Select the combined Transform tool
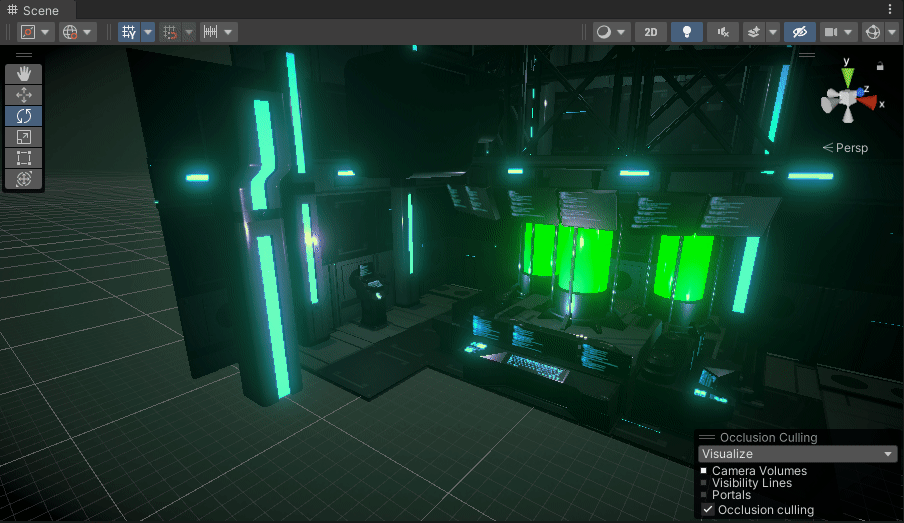This screenshot has height=523, width=904. coord(24,179)
